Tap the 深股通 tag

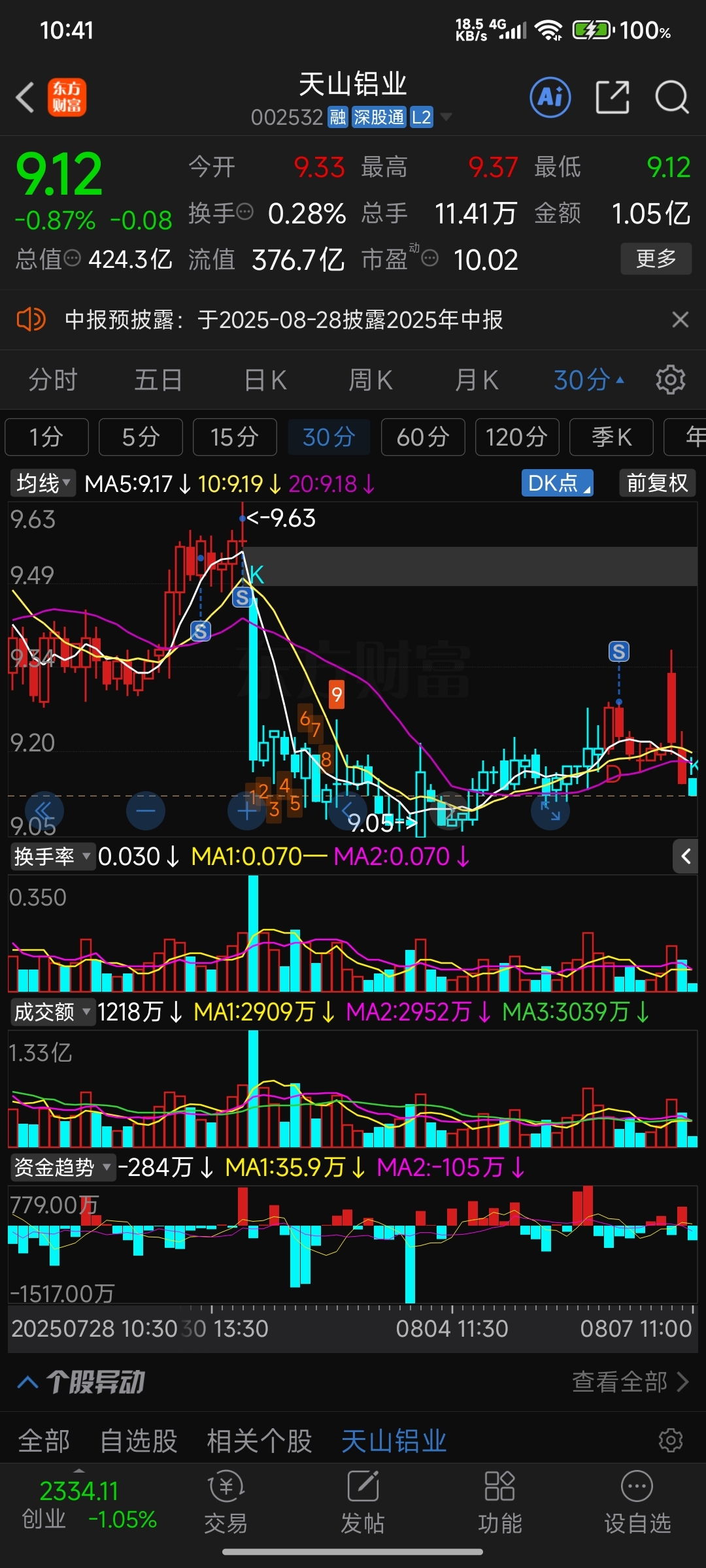pyautogui.click(x=379, y=117)
